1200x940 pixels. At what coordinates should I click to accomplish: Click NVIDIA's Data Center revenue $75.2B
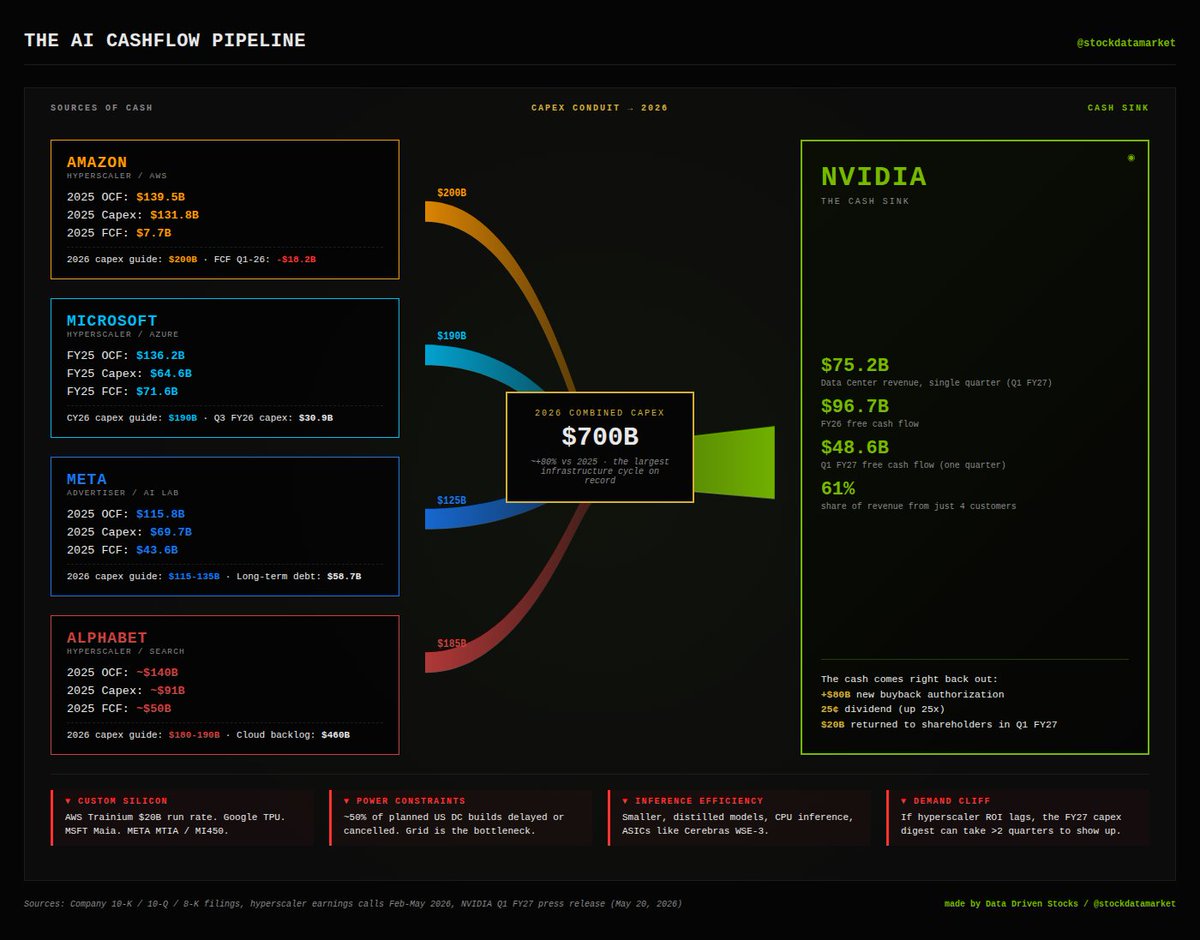click(x=855, y=366)
